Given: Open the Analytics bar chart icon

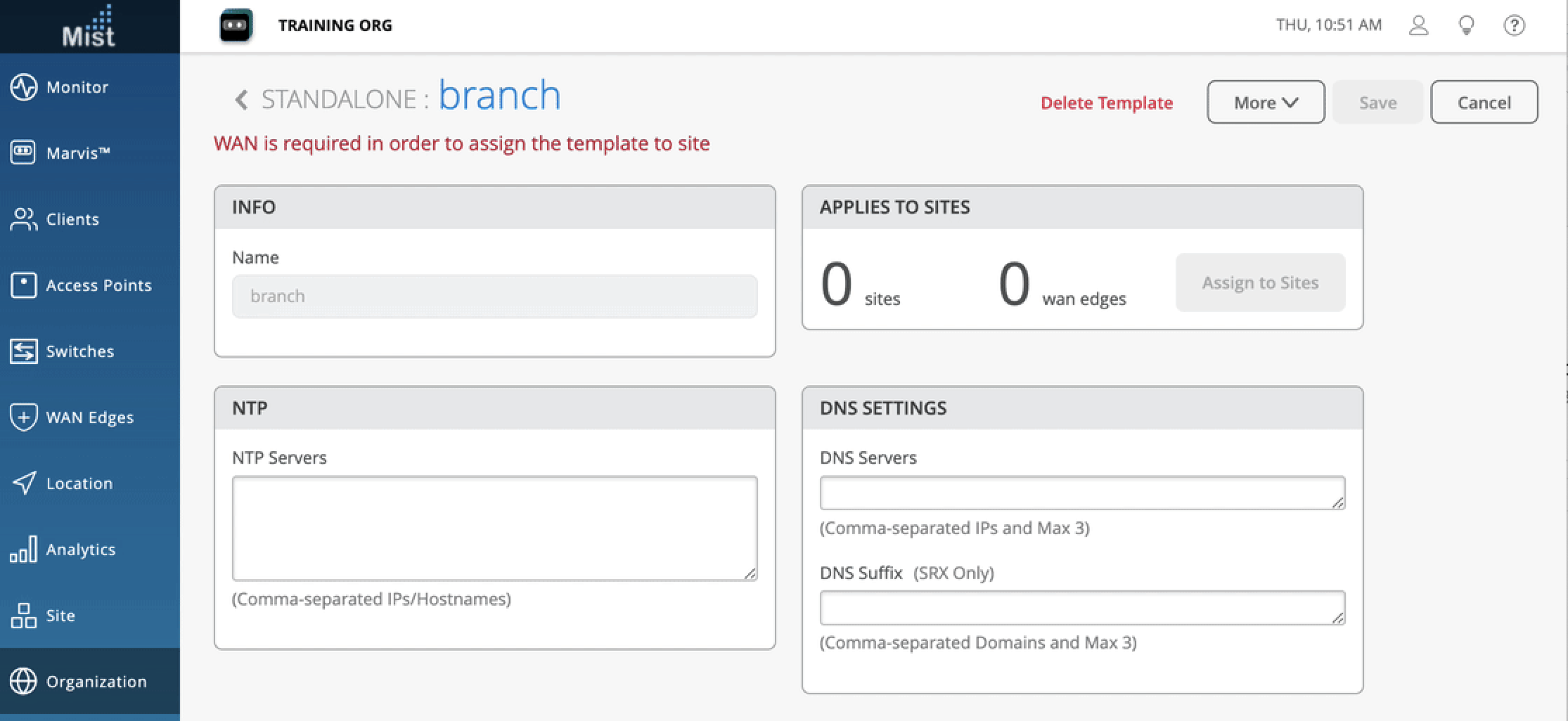Looking at the screenshot, I should tap(23, 549).
